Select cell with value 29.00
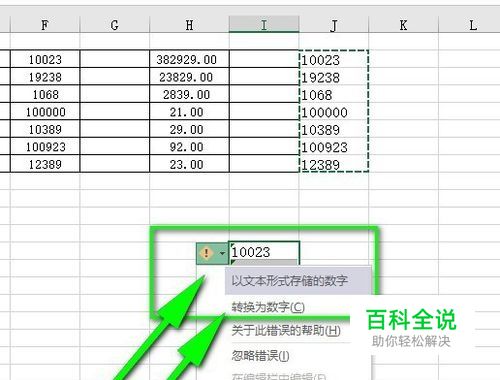Screen dimensions: 500x380 pos(189,129)
